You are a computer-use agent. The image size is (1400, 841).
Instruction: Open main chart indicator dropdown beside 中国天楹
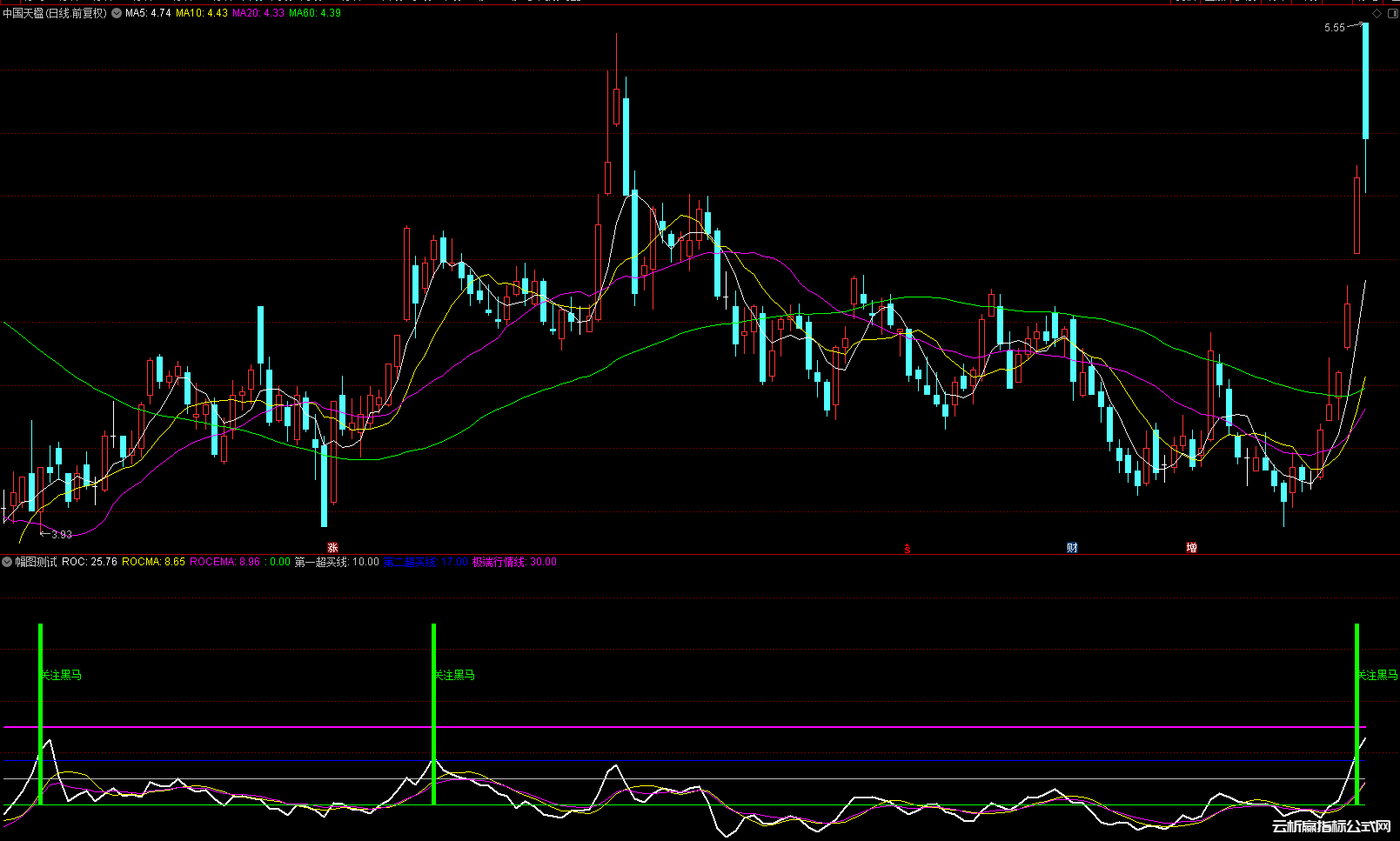pyautogui.click(x=117, y=13)
